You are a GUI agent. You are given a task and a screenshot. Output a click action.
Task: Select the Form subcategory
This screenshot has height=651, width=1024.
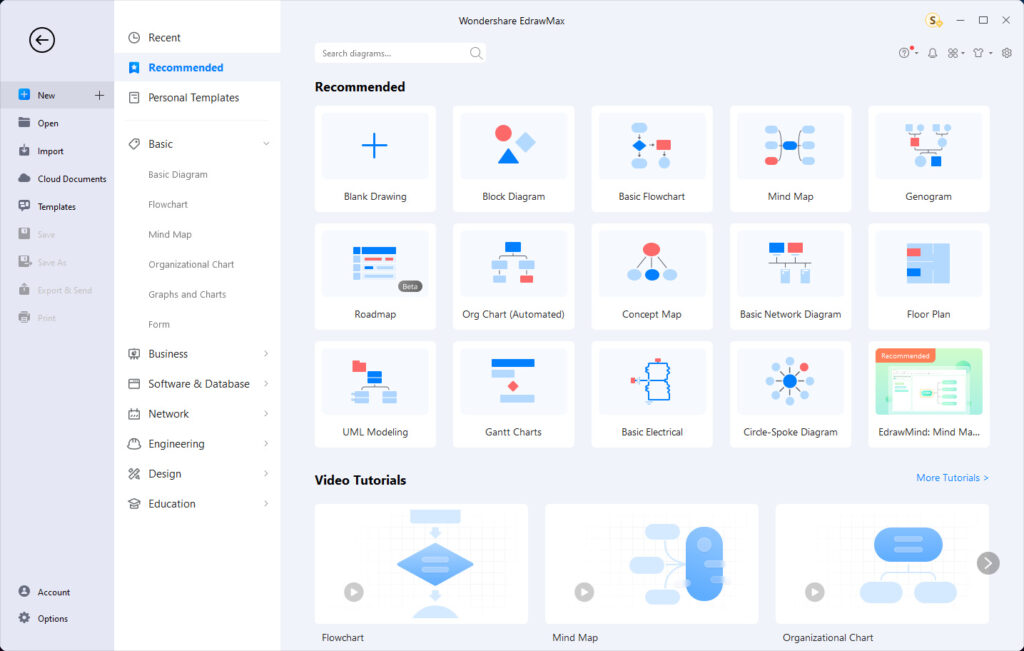pos(159,325)
